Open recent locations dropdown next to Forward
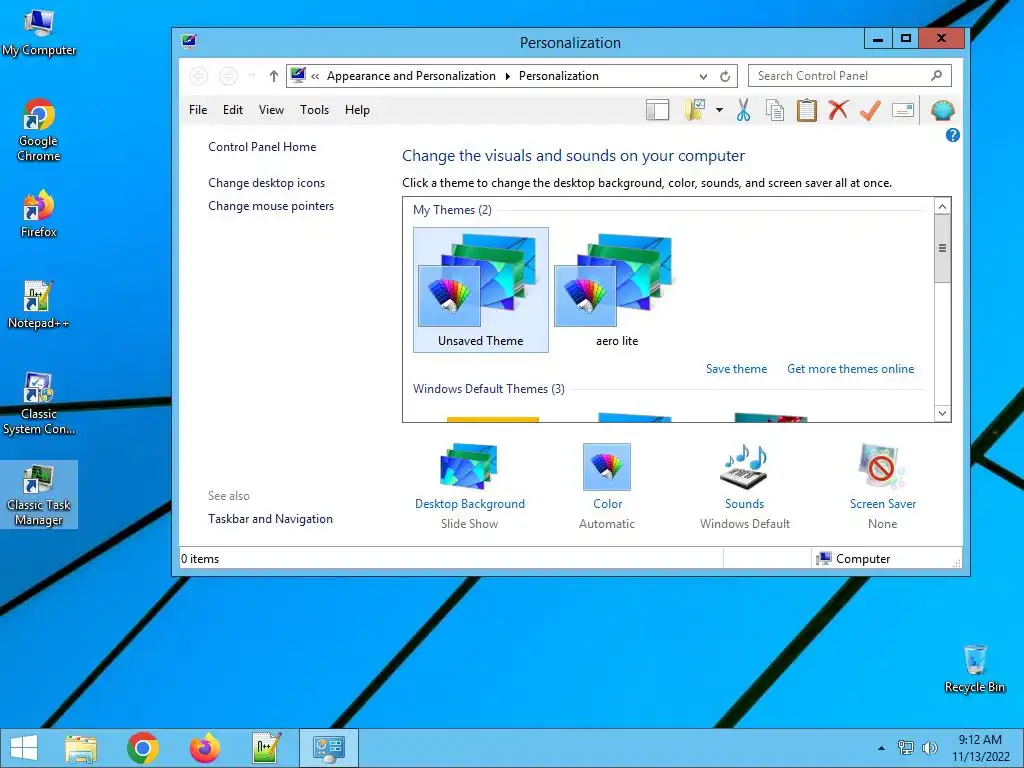The width and height of the screenshot is (1024, 768). [x=251, y=76]
